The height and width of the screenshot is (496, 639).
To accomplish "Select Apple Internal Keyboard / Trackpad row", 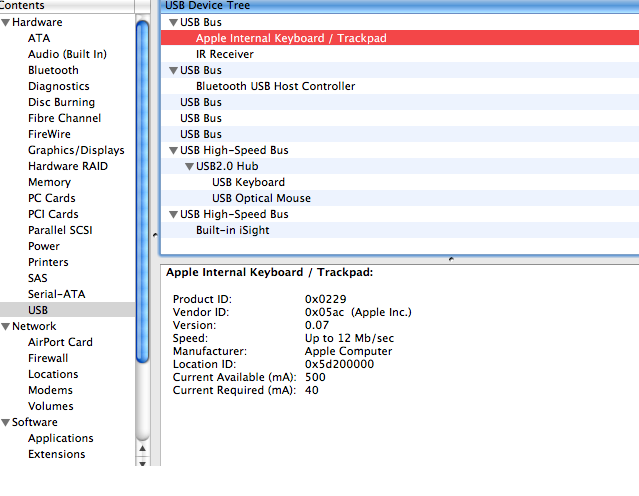I will [400, 38].
